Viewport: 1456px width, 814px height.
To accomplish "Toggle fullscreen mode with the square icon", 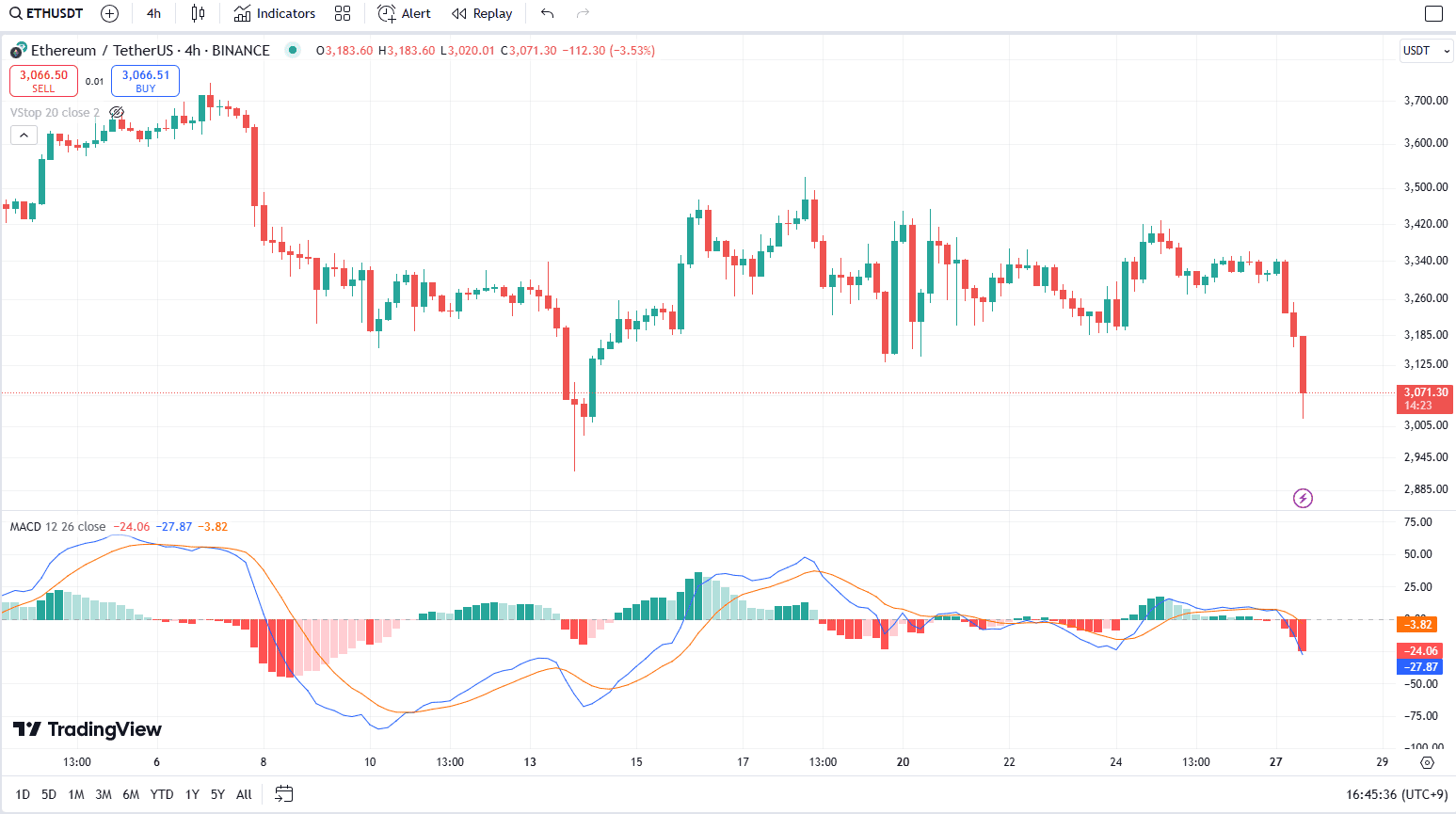I will tap(1433, 13).
